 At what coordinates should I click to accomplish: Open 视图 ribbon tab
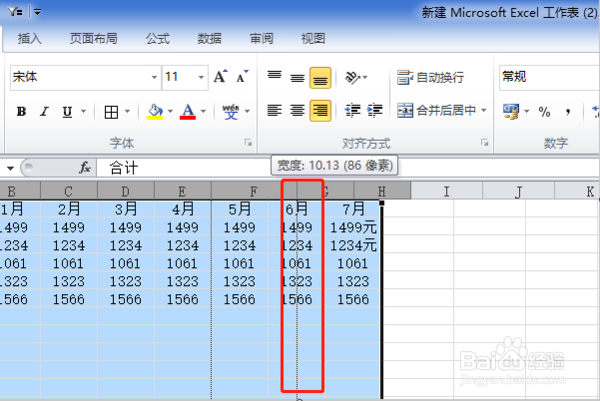313,39
